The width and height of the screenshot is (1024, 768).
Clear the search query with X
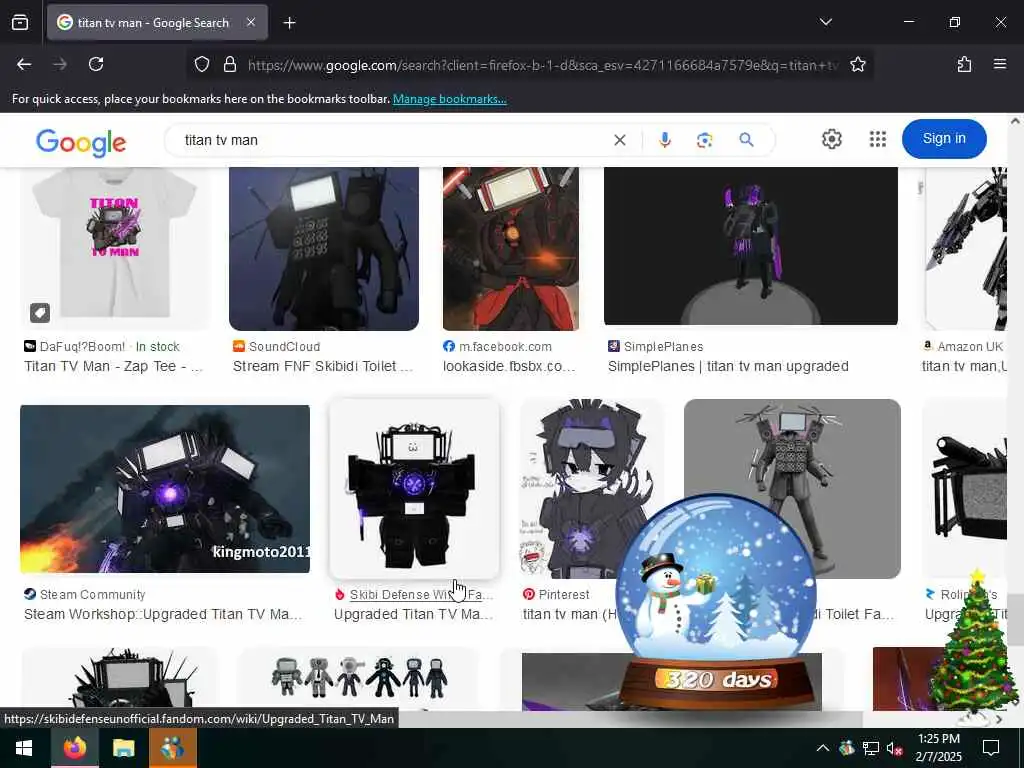[x=620, y=140]
